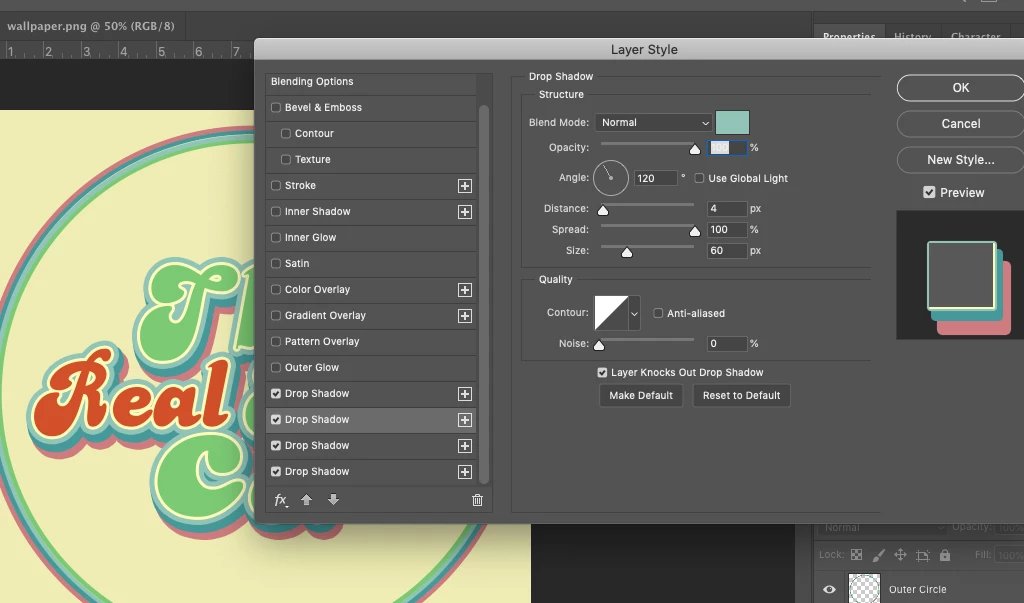The height and width of the screenshot is (603, 1024).
Task: Click the Cancel button
Action: tap(960, 123)
